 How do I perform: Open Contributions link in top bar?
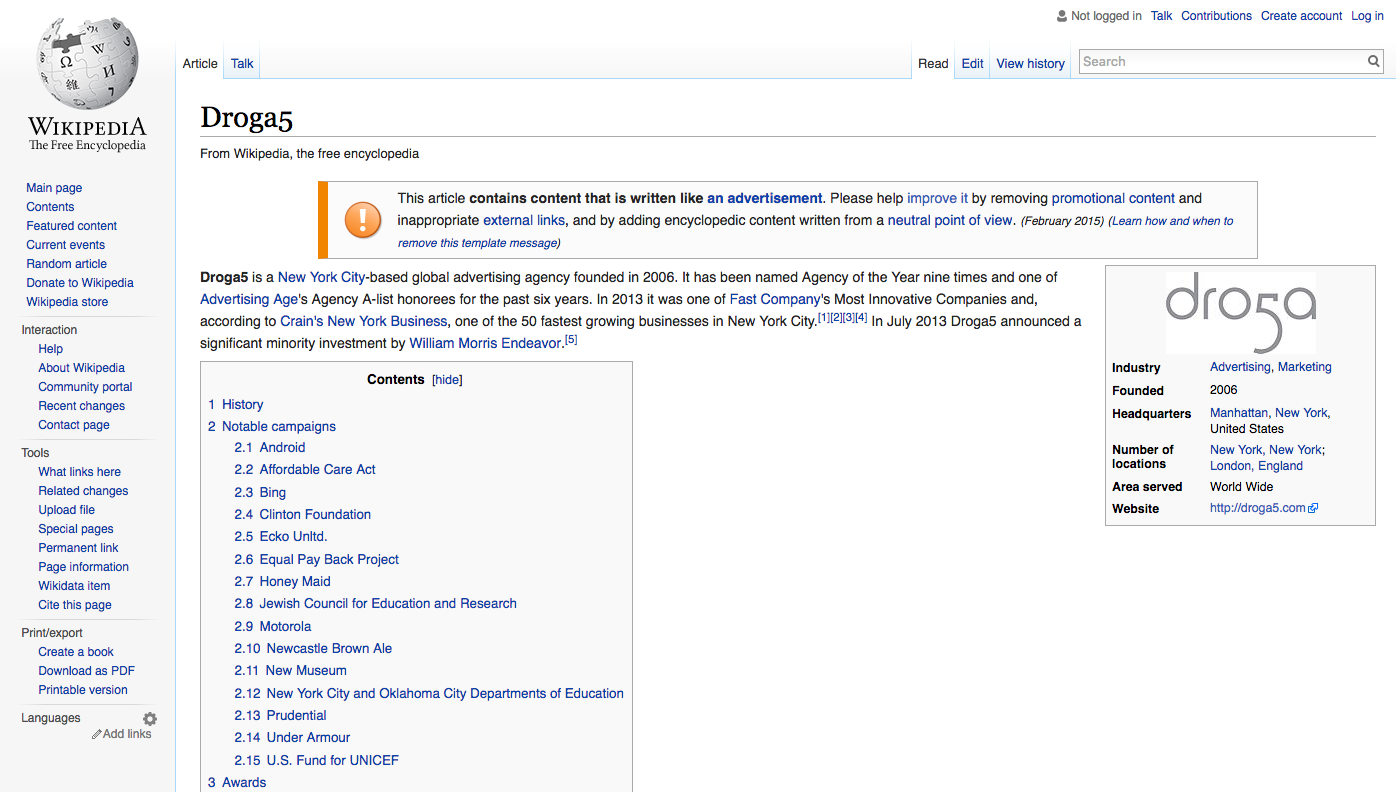(x=1216, y=16)
